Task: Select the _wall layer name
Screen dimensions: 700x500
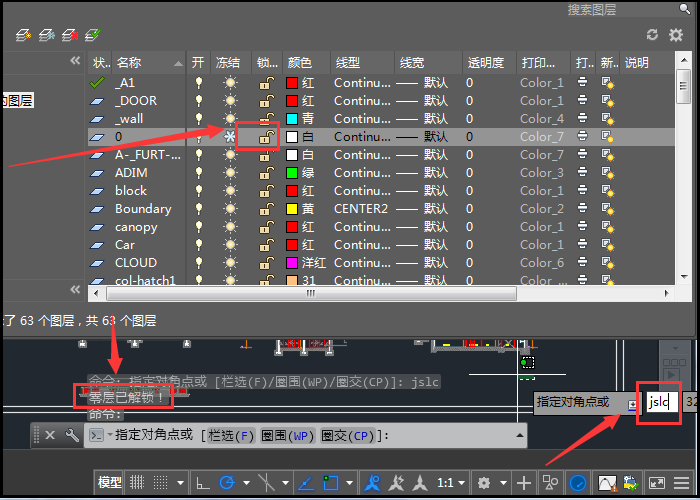Action: [129, 119]
